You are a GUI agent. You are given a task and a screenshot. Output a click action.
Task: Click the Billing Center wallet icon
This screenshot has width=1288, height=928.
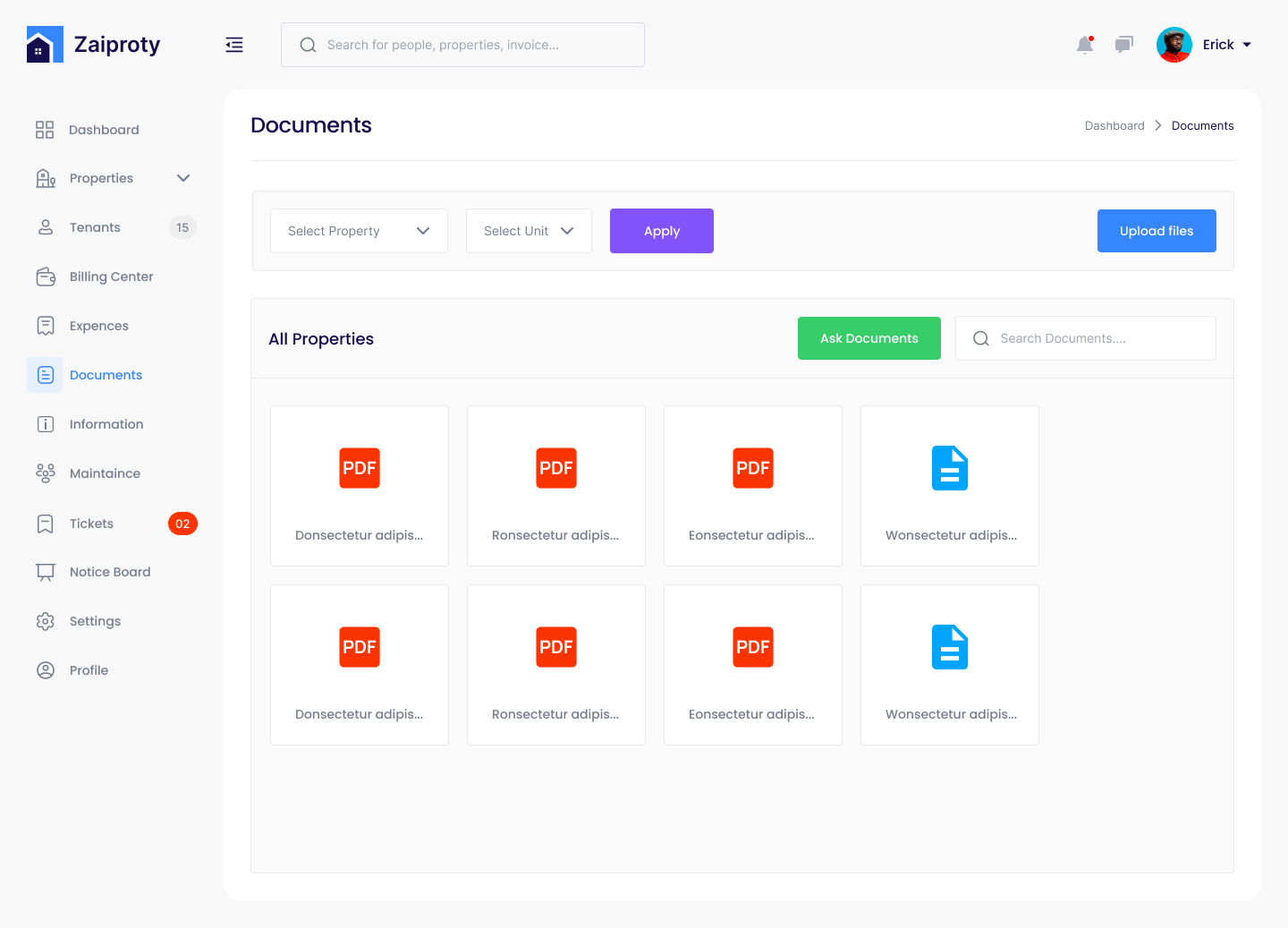pyautogui.click(x=46, y=277)
